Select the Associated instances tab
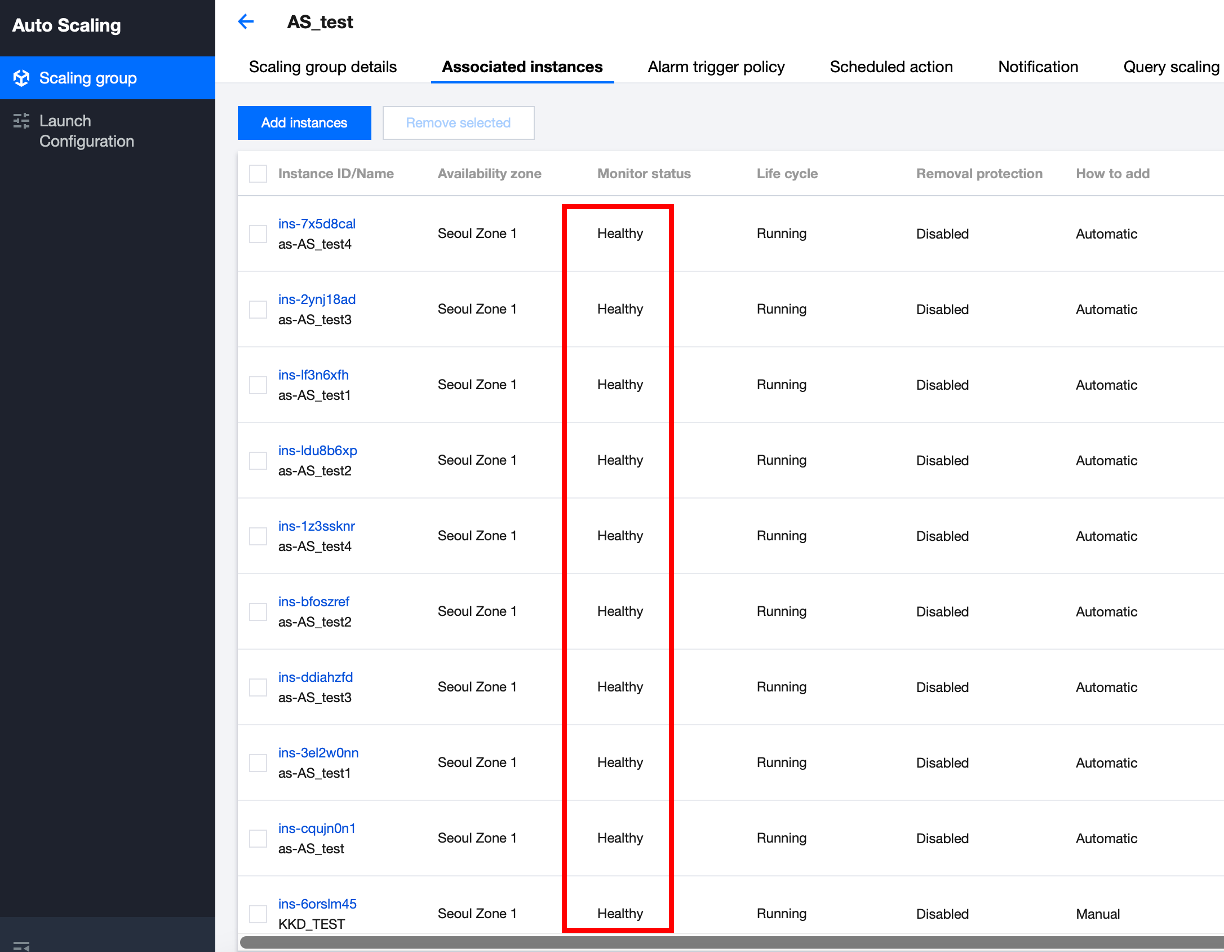The width and height of the screenshot is (1224, 952). pos(522,67)
